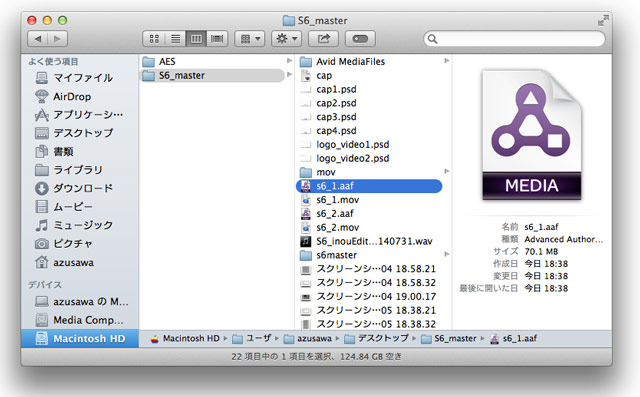Select screenshot file ending 04 18.58.32

pyautogui.click(x=368, y=283)
